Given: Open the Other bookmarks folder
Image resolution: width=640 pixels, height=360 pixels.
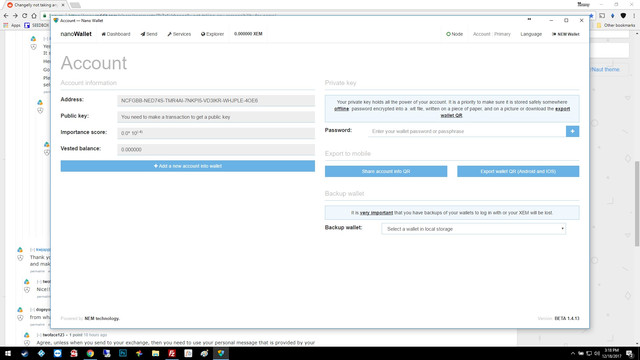Looking at the screenshot, I should coord(616,25).
